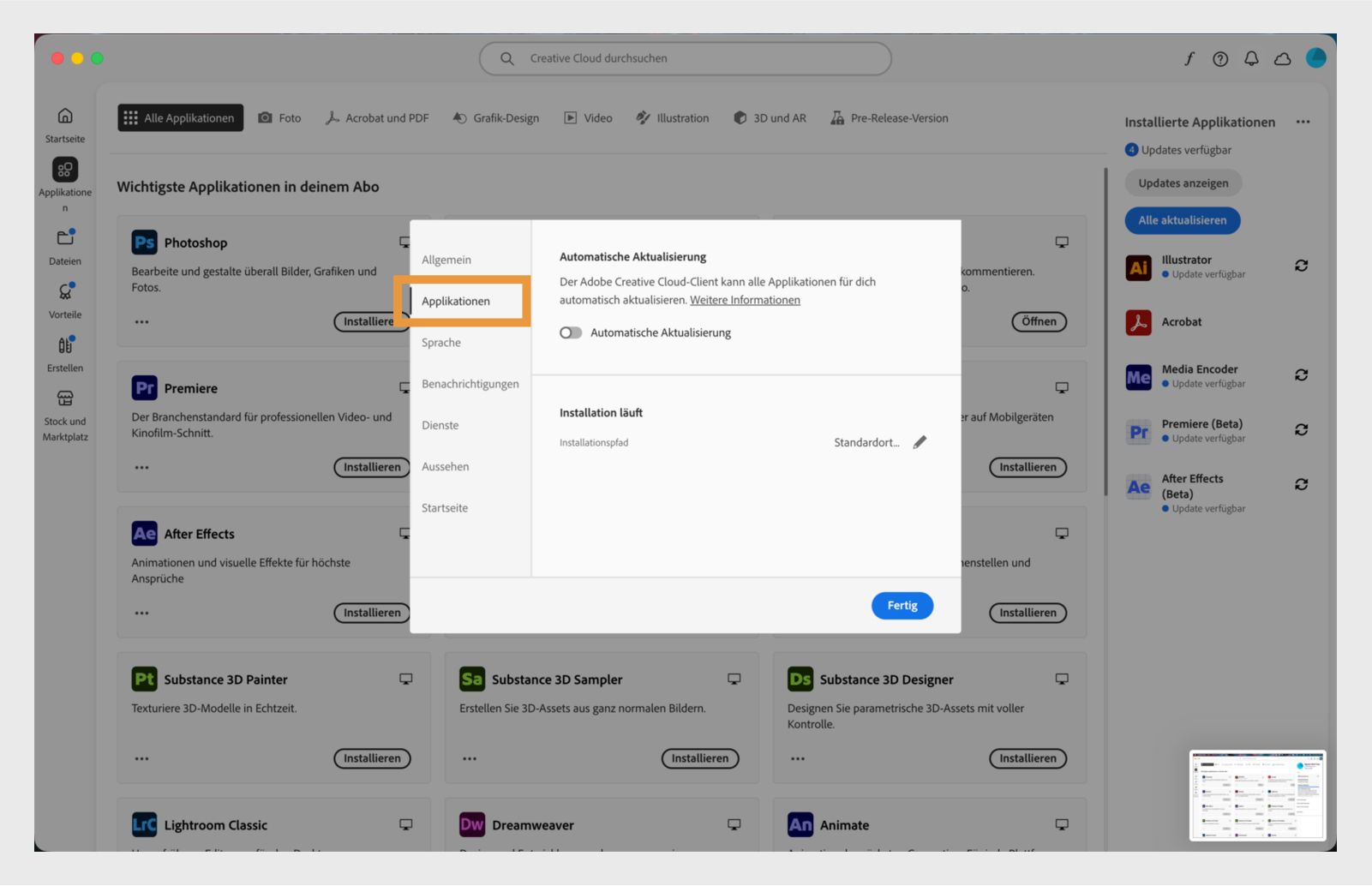Switch to Pre-Release-Version category
The height and width of the screenshot is (886, 1372).
point(890,118)
